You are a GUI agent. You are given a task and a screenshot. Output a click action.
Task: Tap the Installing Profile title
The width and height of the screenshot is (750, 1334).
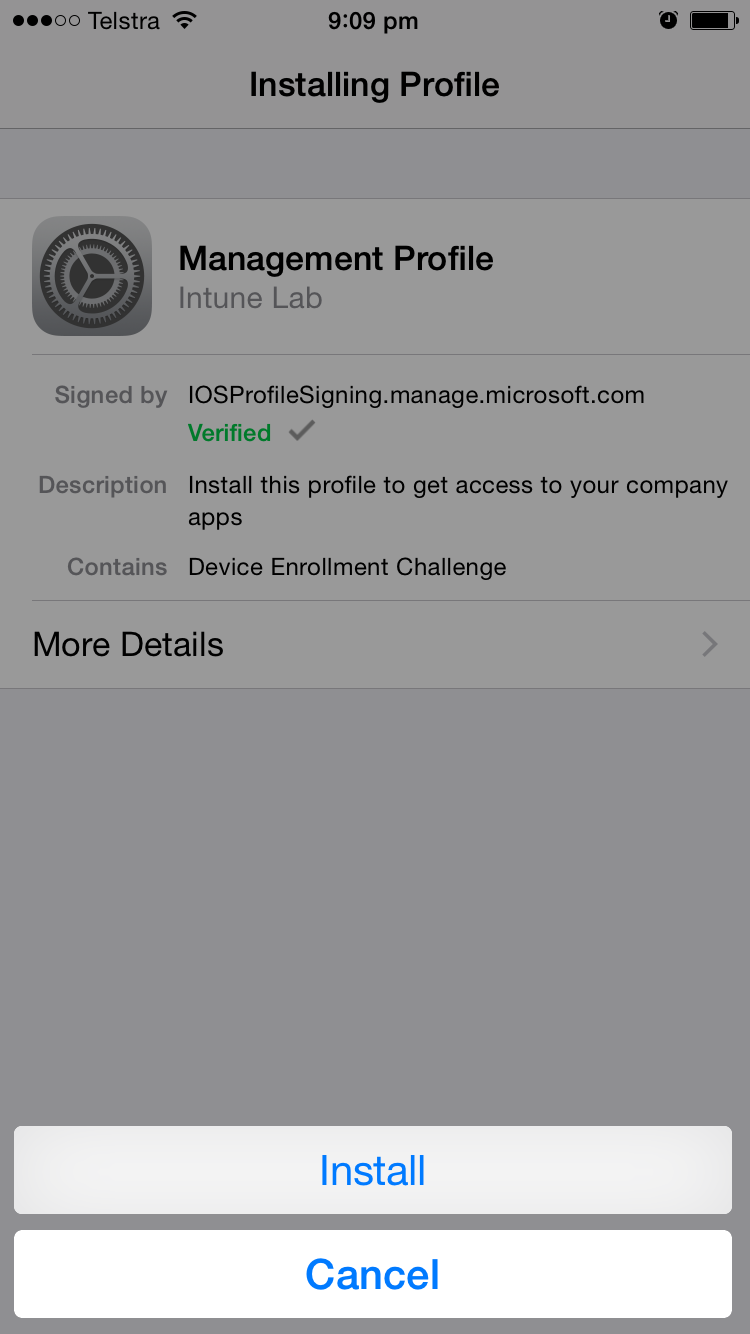tap(374, 85)
